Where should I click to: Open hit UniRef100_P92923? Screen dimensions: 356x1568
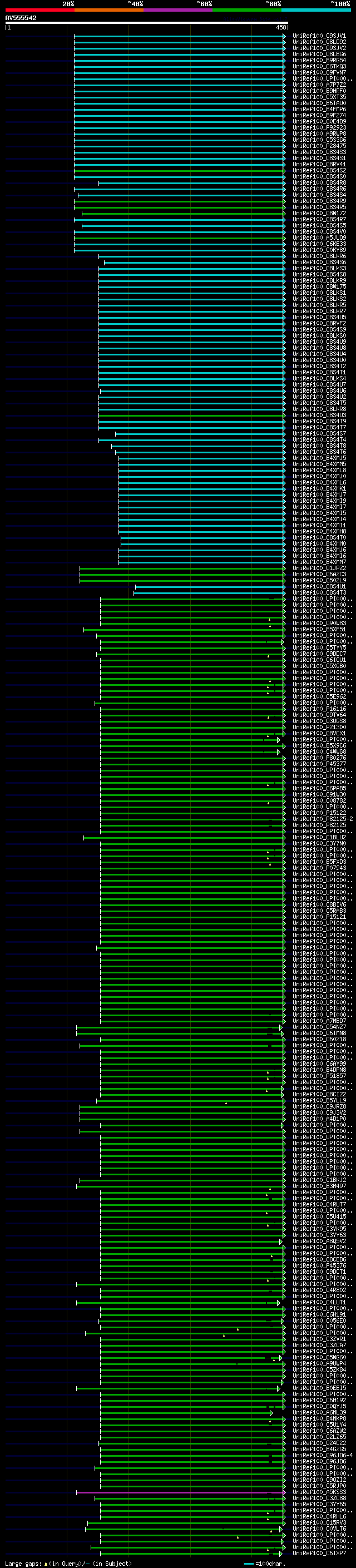[319, 128]
